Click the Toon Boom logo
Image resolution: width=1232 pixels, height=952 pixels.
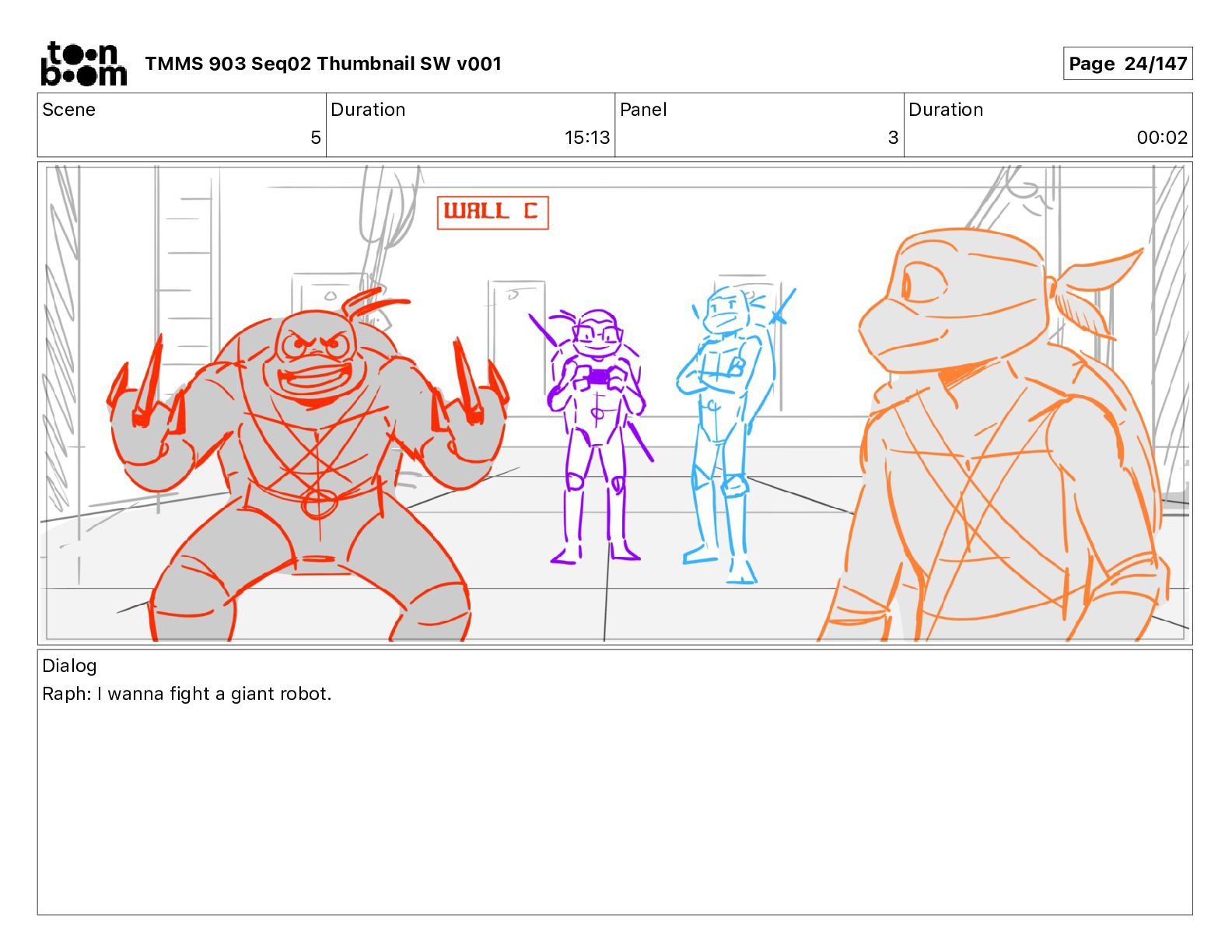click(x=83, y=64)
